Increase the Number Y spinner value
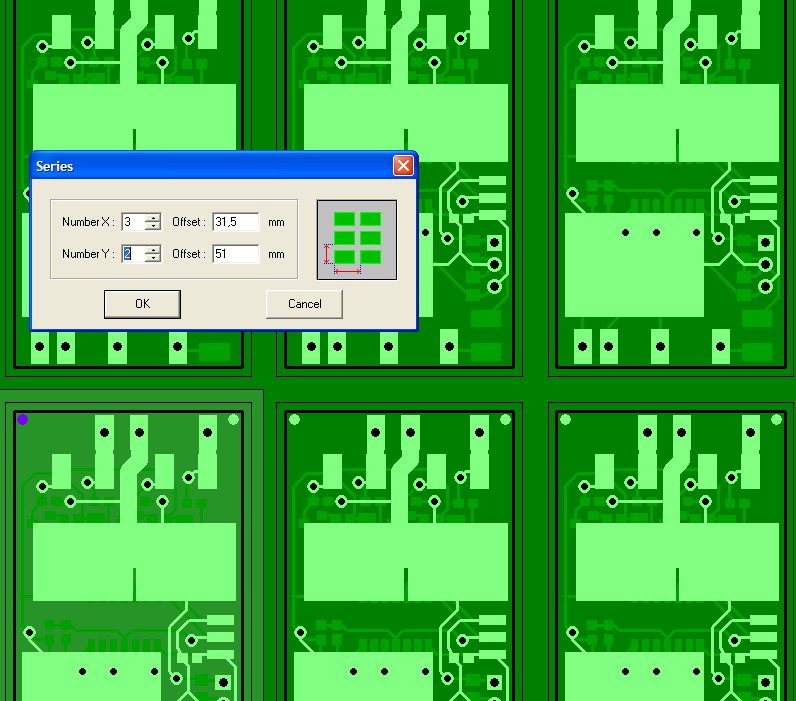The image size is (796, 701). (153, 250)
